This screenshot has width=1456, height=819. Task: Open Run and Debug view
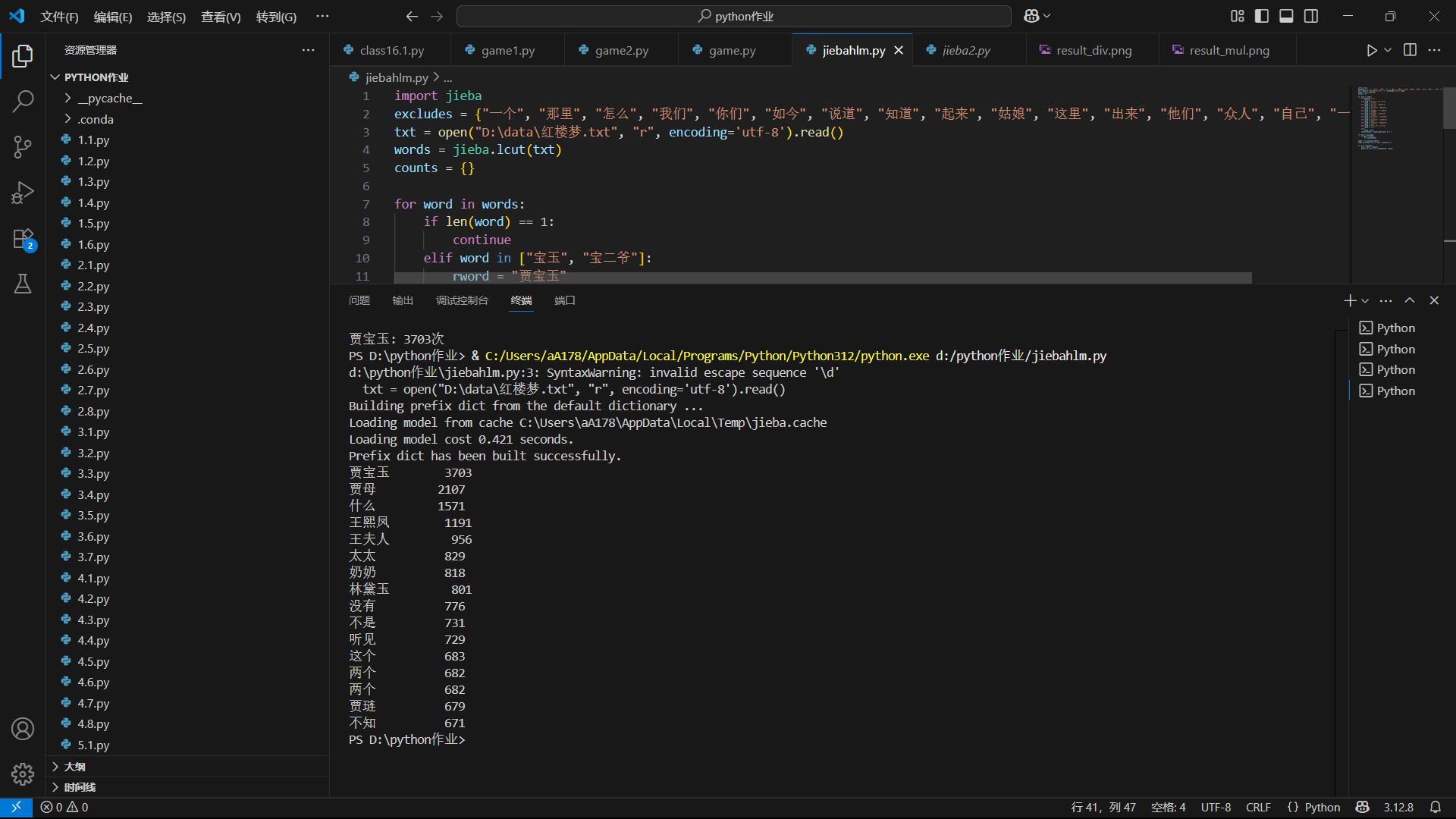click(23, 193)
